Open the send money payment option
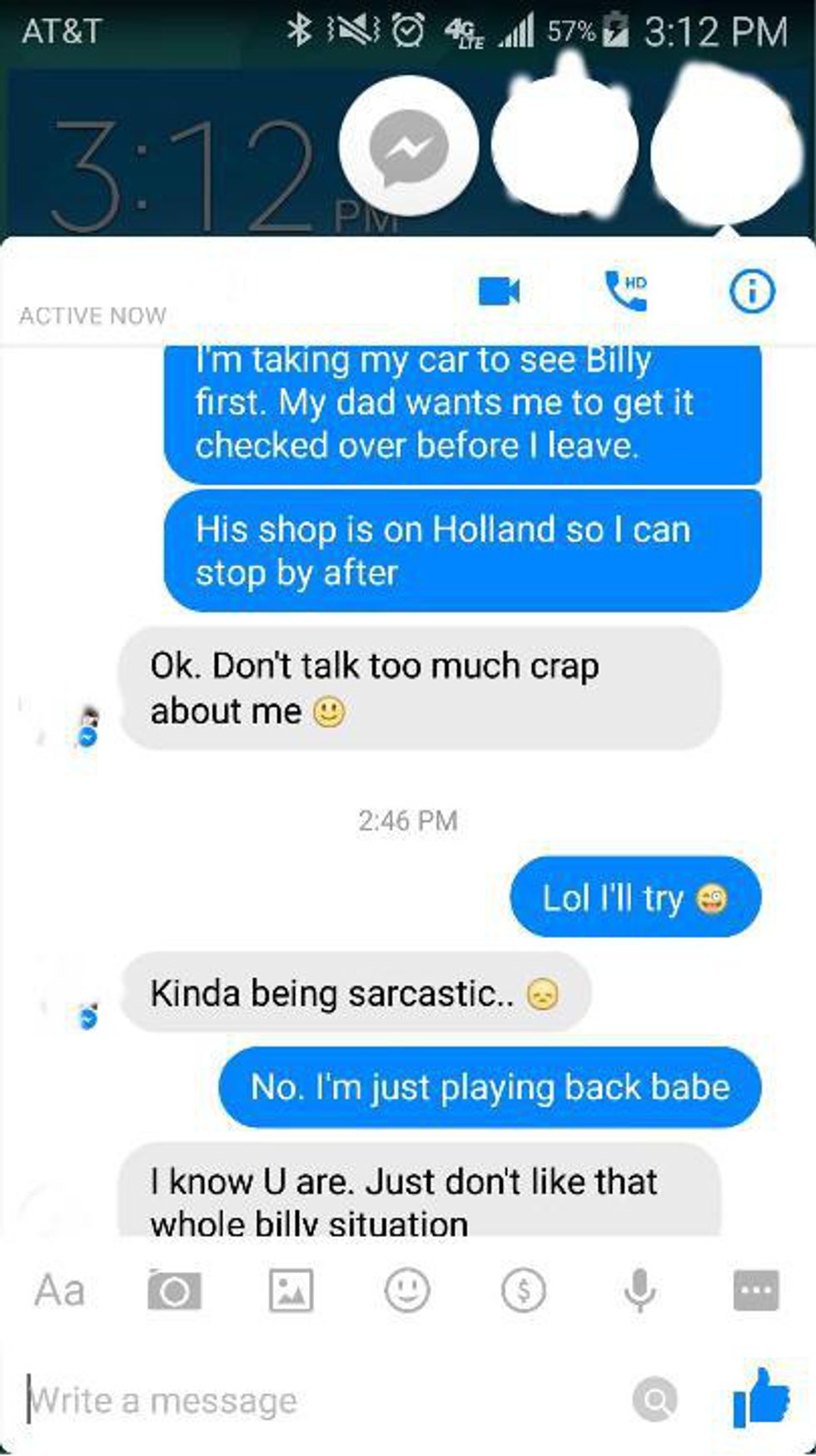Viewport: 816px width, 1456px height. point(524,1290)
